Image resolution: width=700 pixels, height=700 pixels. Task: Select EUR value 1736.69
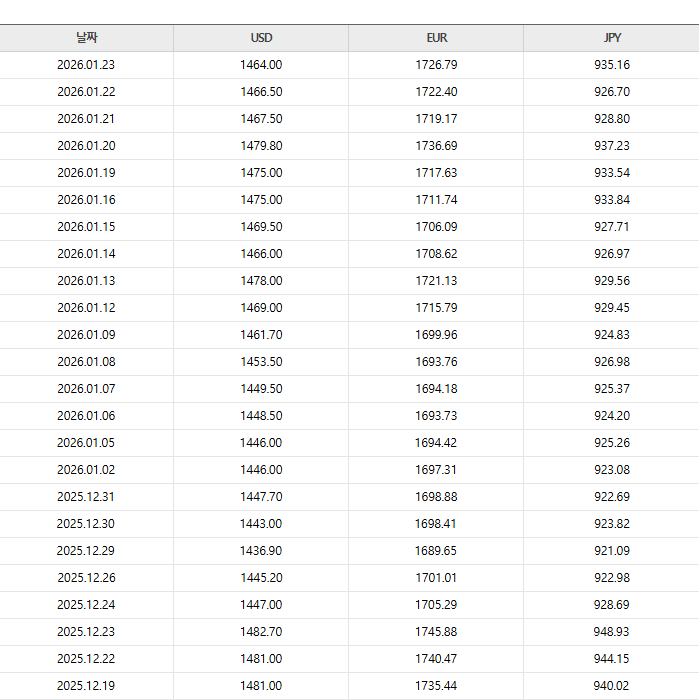click(436, 146)
